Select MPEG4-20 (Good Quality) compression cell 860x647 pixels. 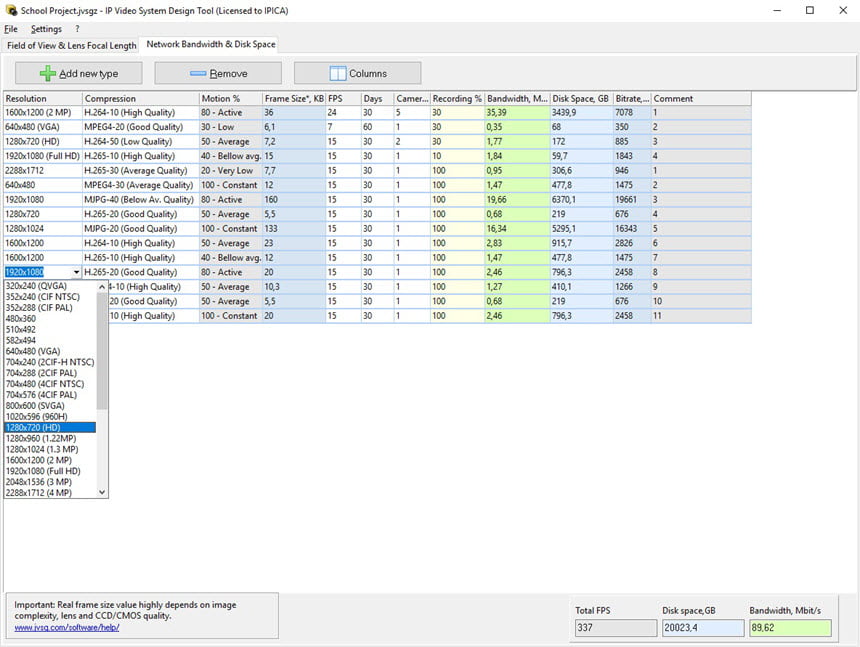[140, 127]
